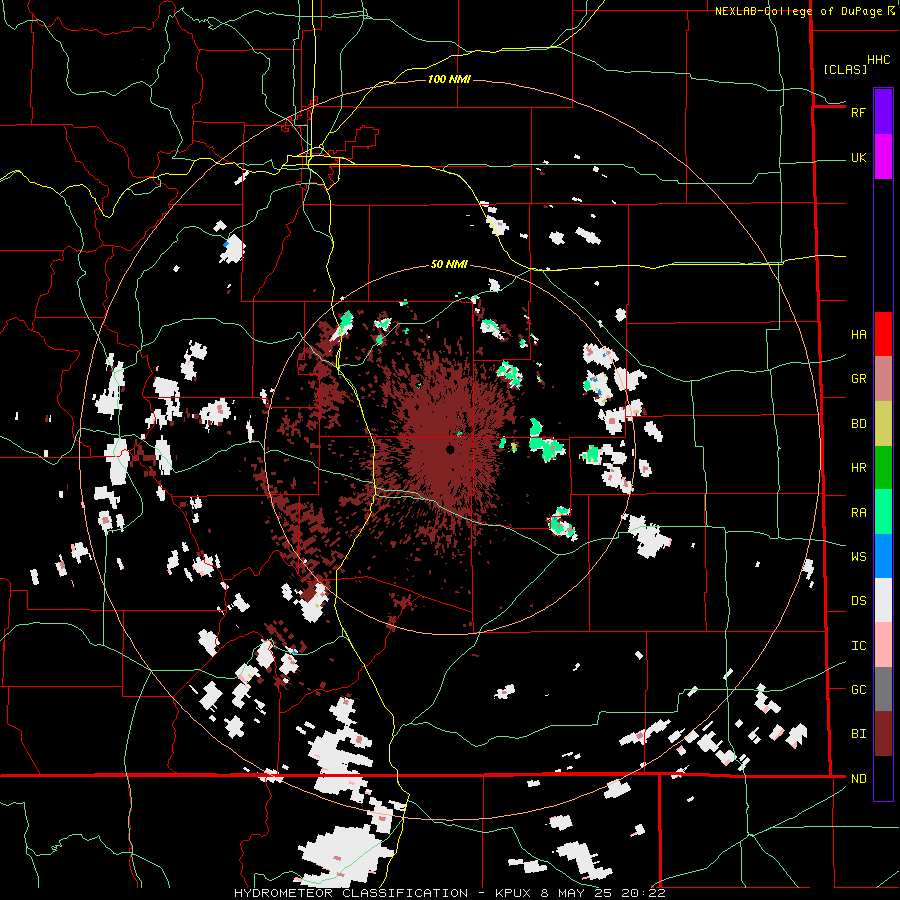Click the 8 MAY 25 date stamp

[x=577, y=893]
